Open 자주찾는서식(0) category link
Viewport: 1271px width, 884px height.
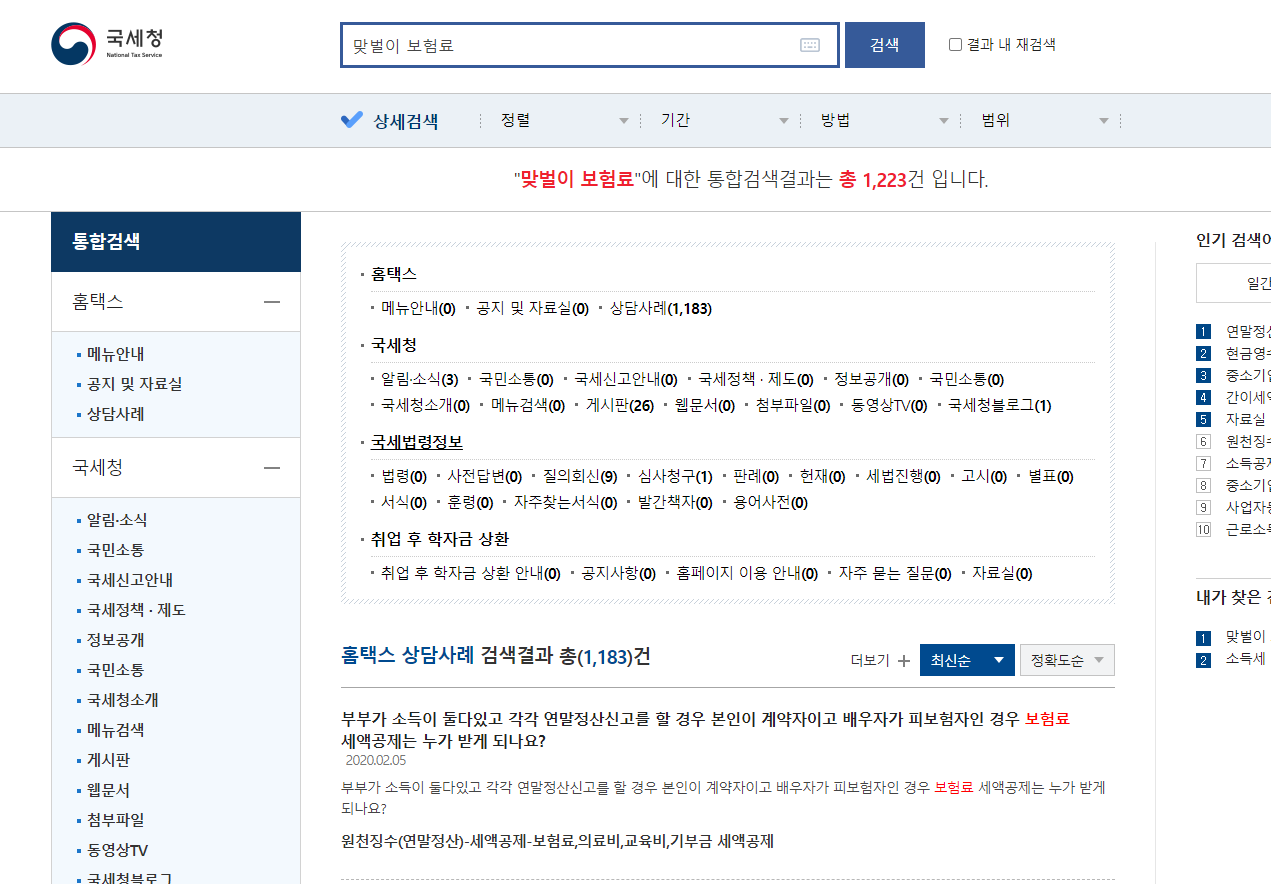pyautogui.click(x=565, y=503)
